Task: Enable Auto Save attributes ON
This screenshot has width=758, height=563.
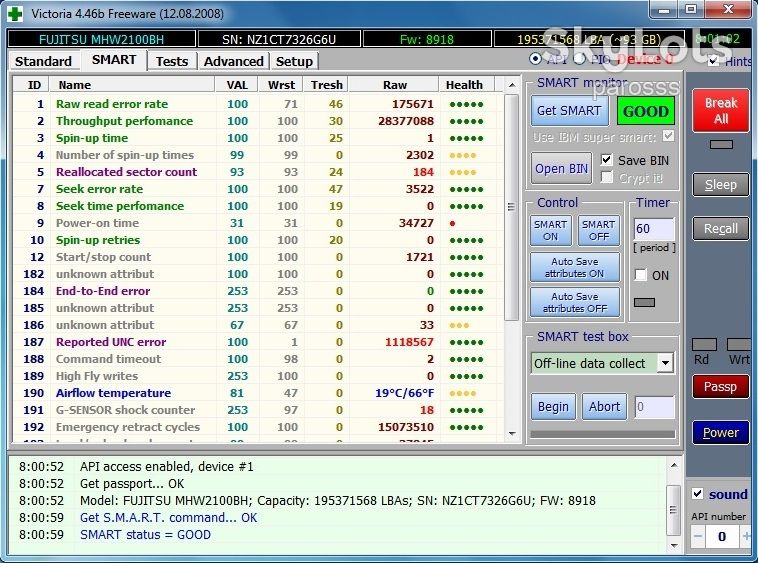Action: pos(575,267)
